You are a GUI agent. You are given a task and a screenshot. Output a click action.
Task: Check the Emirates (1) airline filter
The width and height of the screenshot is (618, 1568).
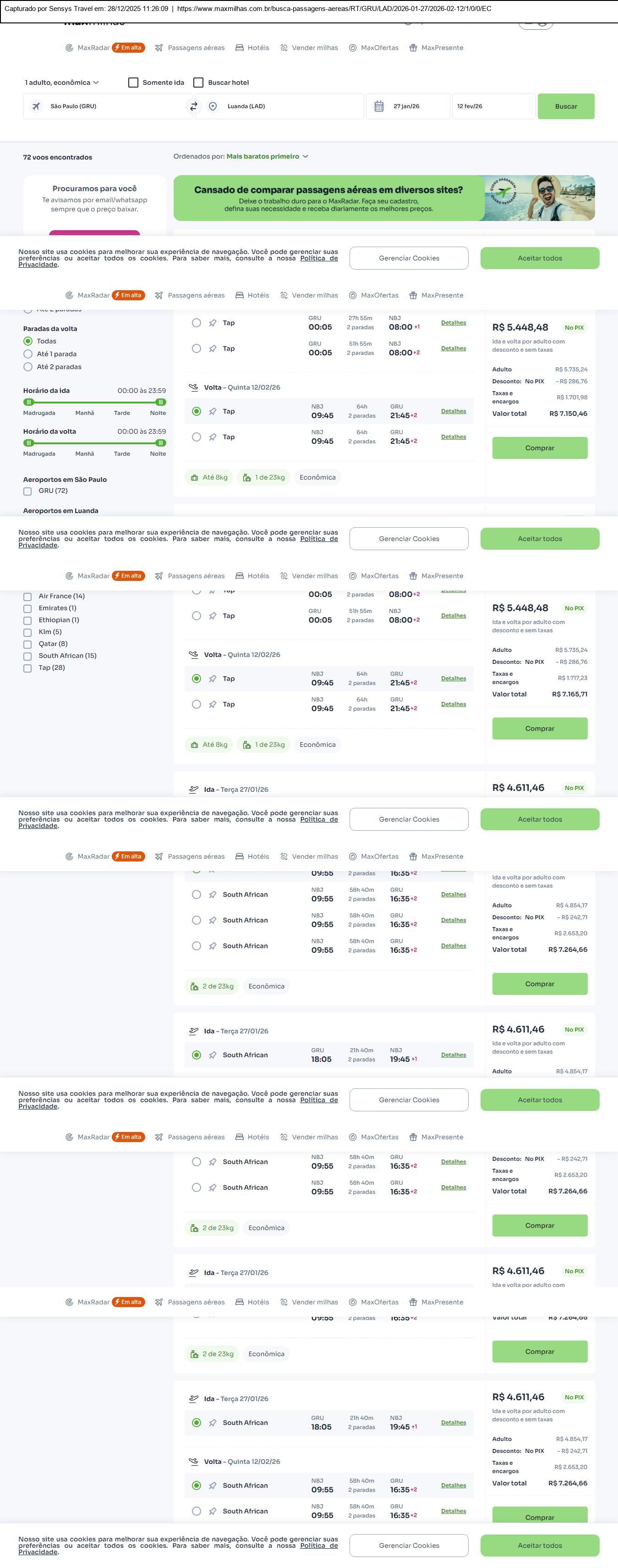pos(27,609)
